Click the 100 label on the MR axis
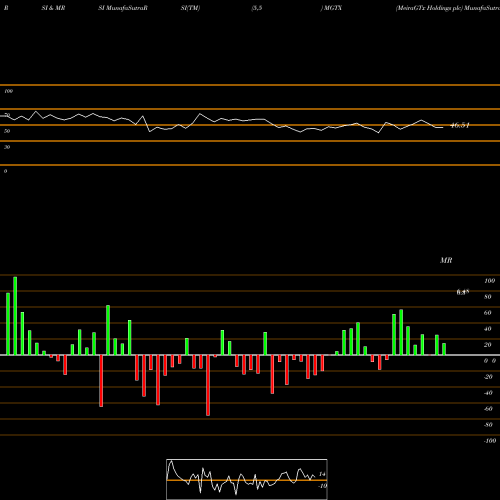 click(x=489, y=281)
